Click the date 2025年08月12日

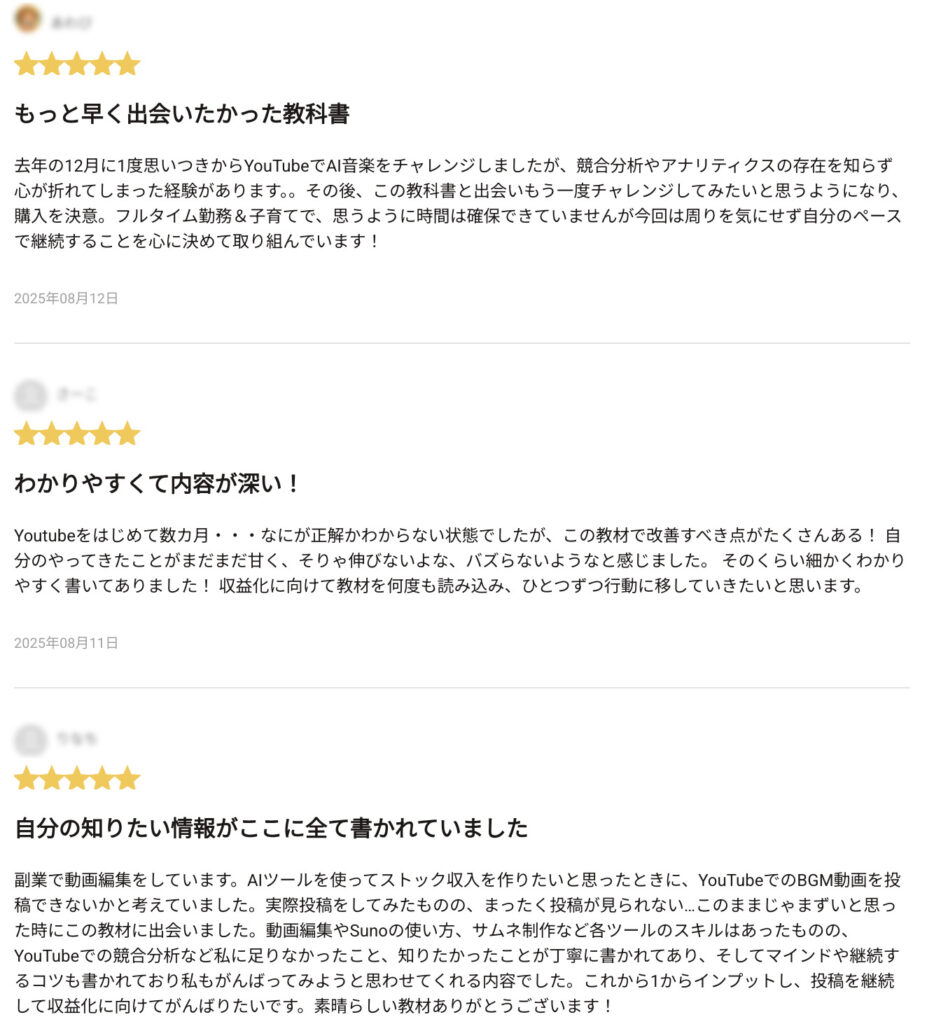point(66,298)
